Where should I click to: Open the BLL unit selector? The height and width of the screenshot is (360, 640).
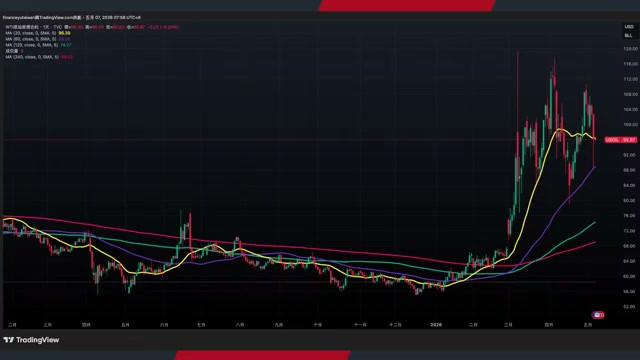(629, 36)
